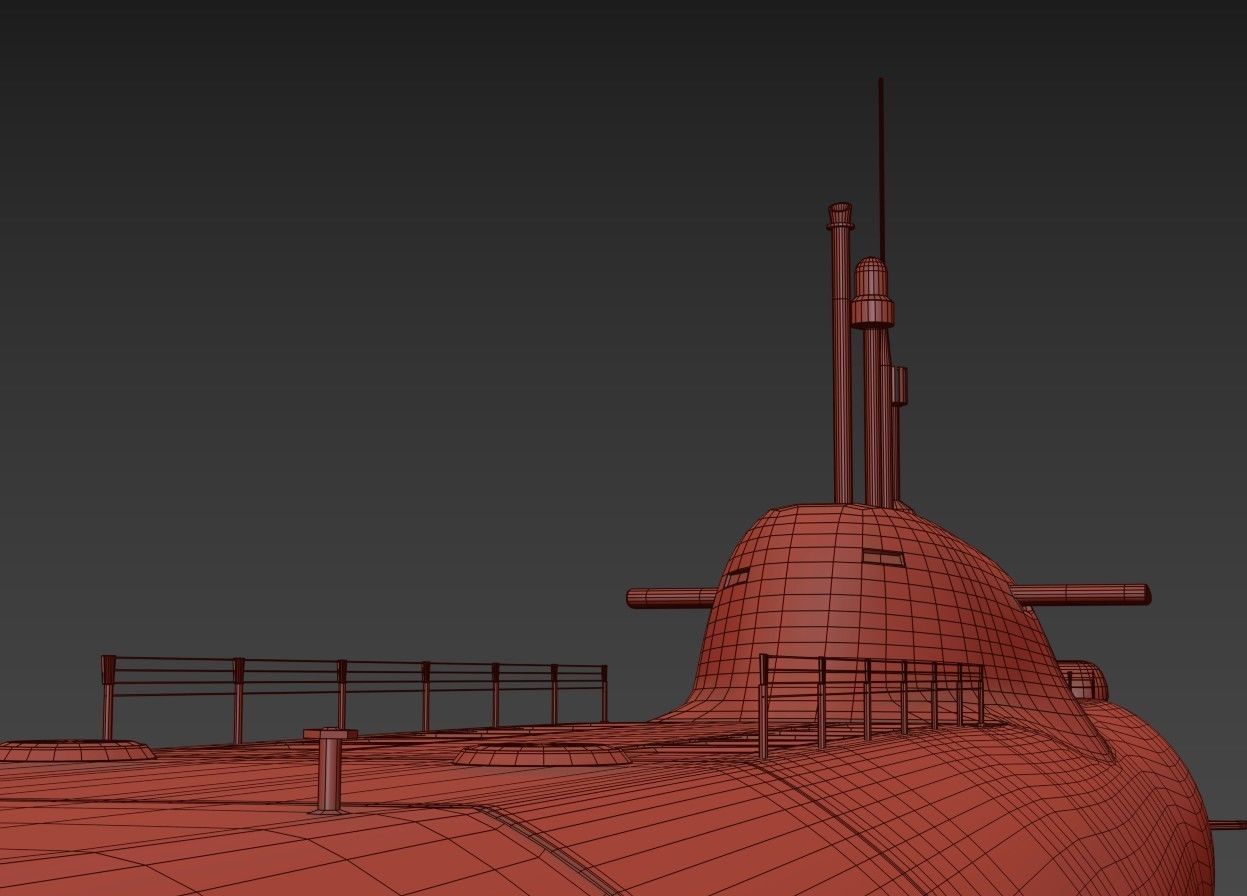Image resolution: width=1247 pixels, height=896 pixels.
Task: Select the round hatch on the deck center
Action: pos(542,754)
